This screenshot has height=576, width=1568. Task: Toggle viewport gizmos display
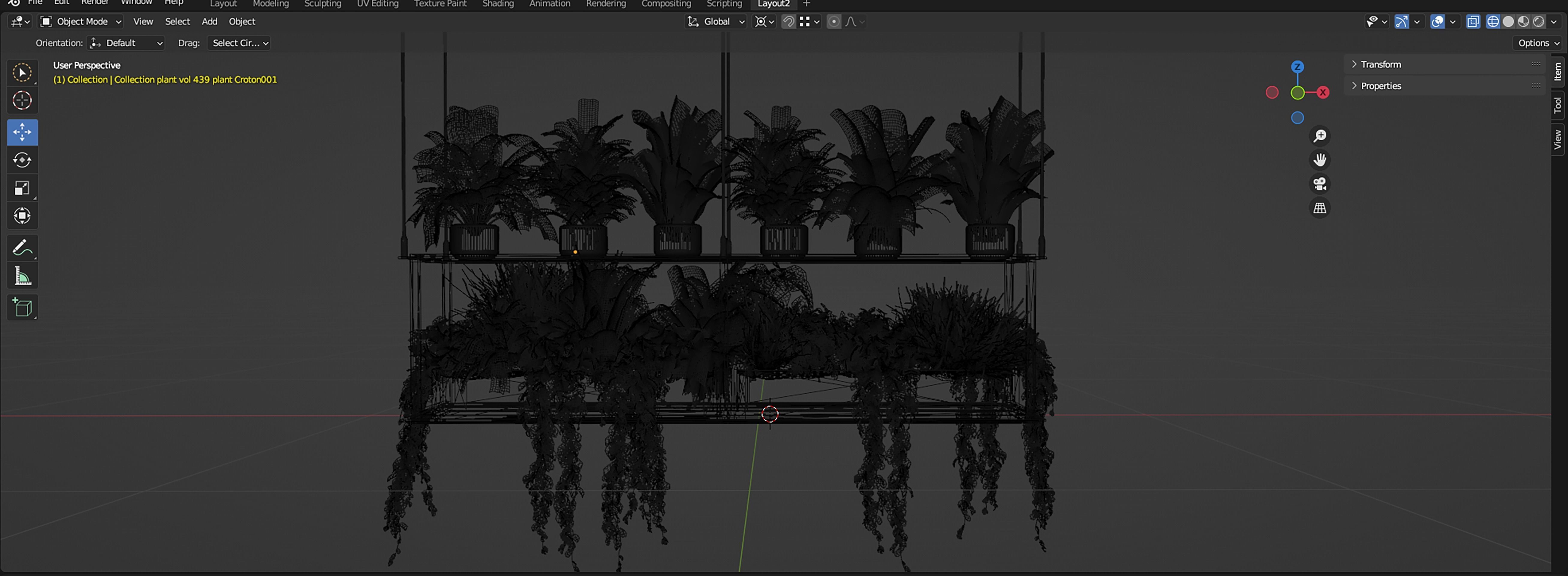click(x=1401, y=22)
